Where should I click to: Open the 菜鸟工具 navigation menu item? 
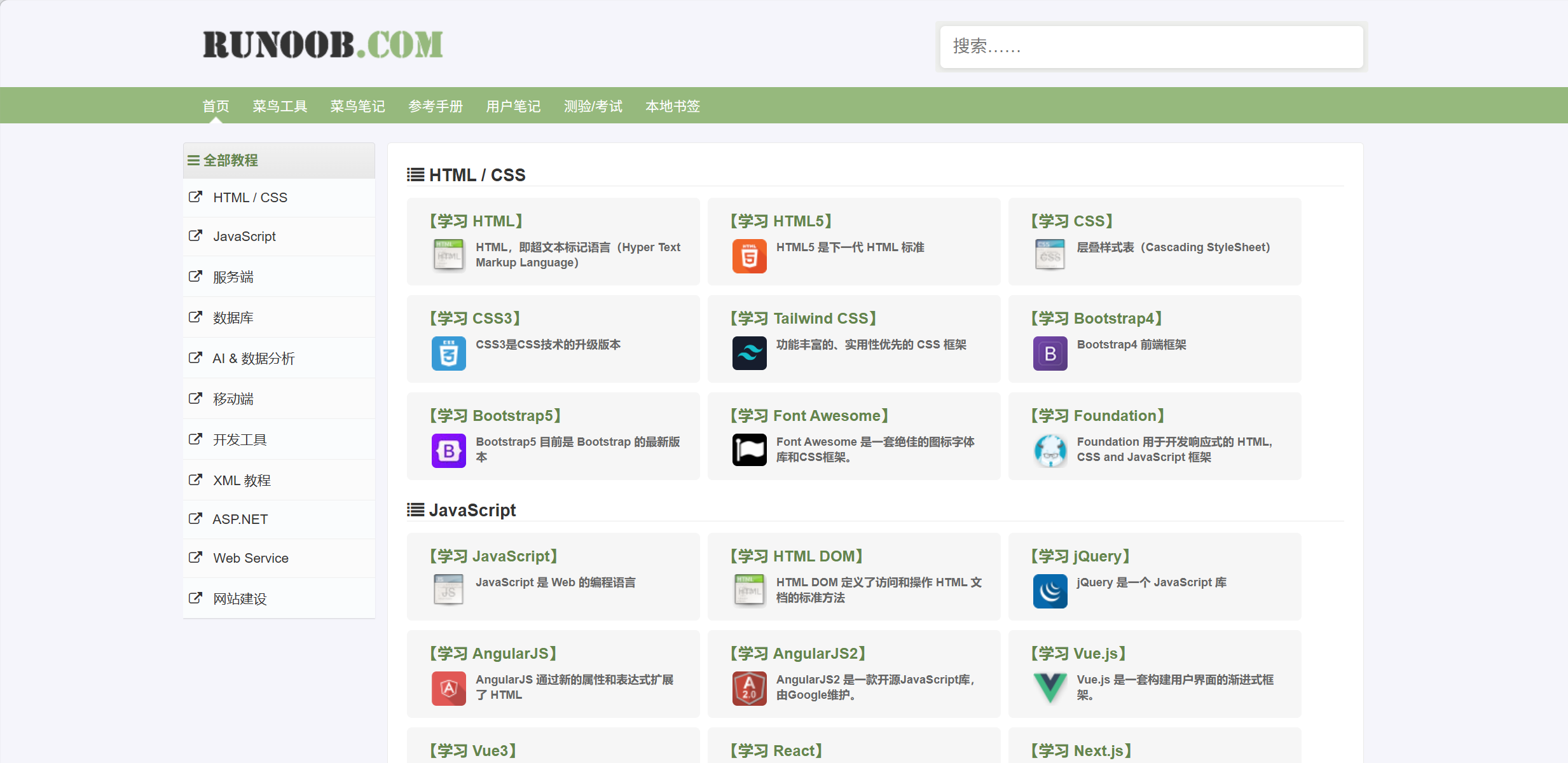pyautogui.click(x=280, y=106)
